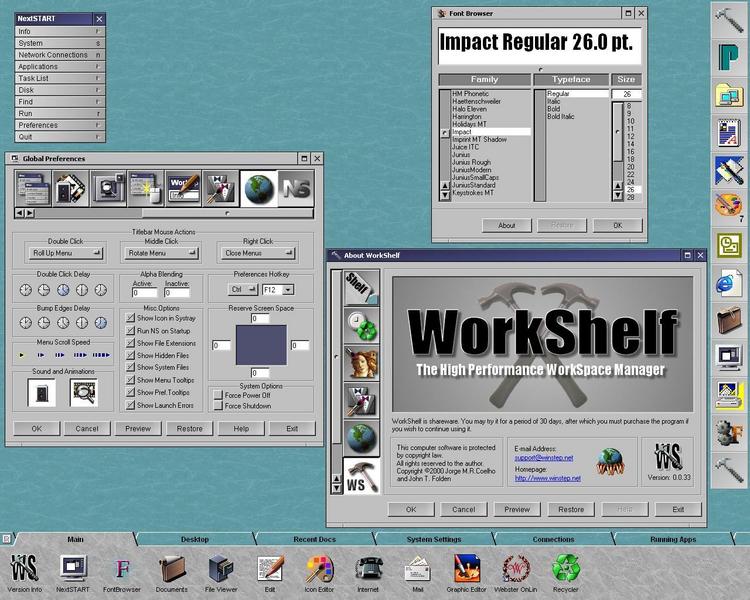Image resolution: width=750 pixels, height=600 pixels.
Task: Expand the Preferences submenu in NextSTART
Action: click(60, 125)
